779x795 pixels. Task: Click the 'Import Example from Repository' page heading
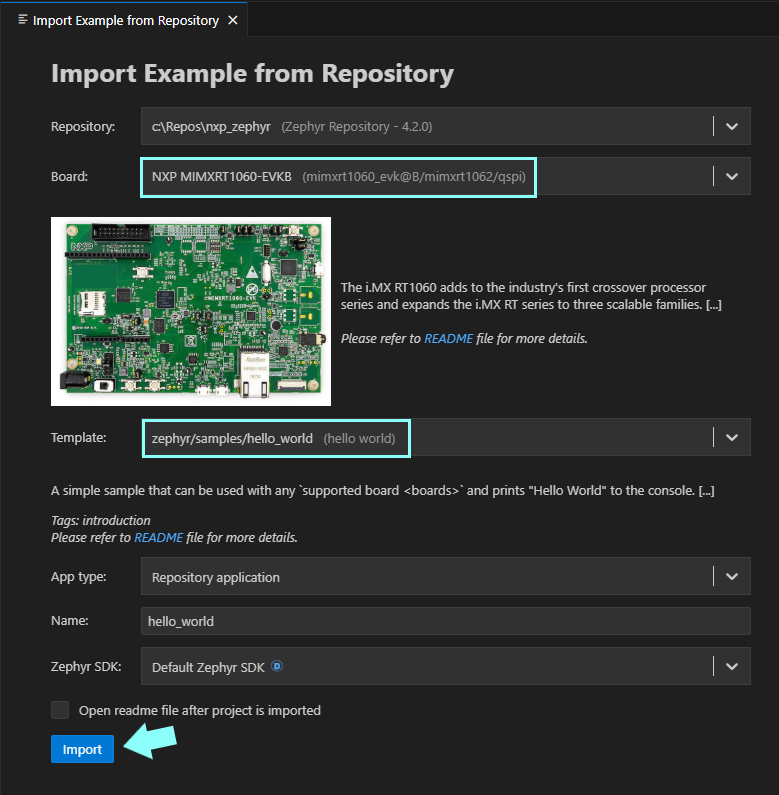coord(252,74)
